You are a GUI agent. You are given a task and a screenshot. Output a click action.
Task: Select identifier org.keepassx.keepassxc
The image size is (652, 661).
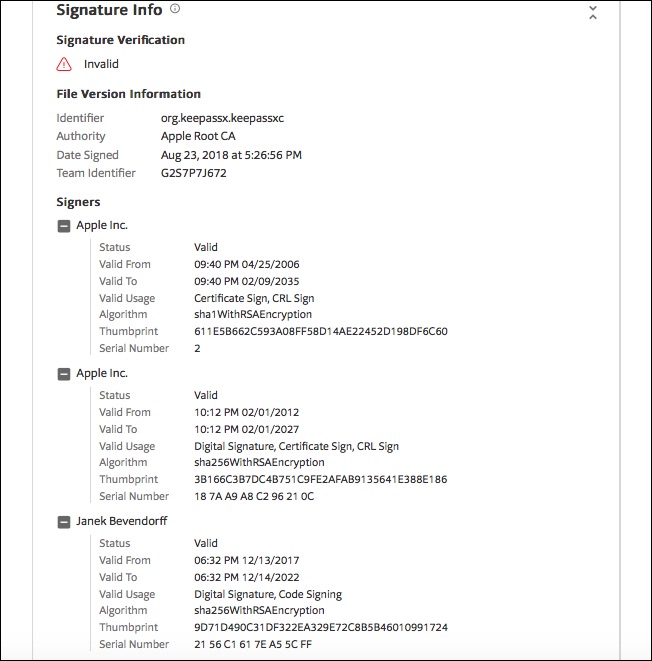pos(223,118)
